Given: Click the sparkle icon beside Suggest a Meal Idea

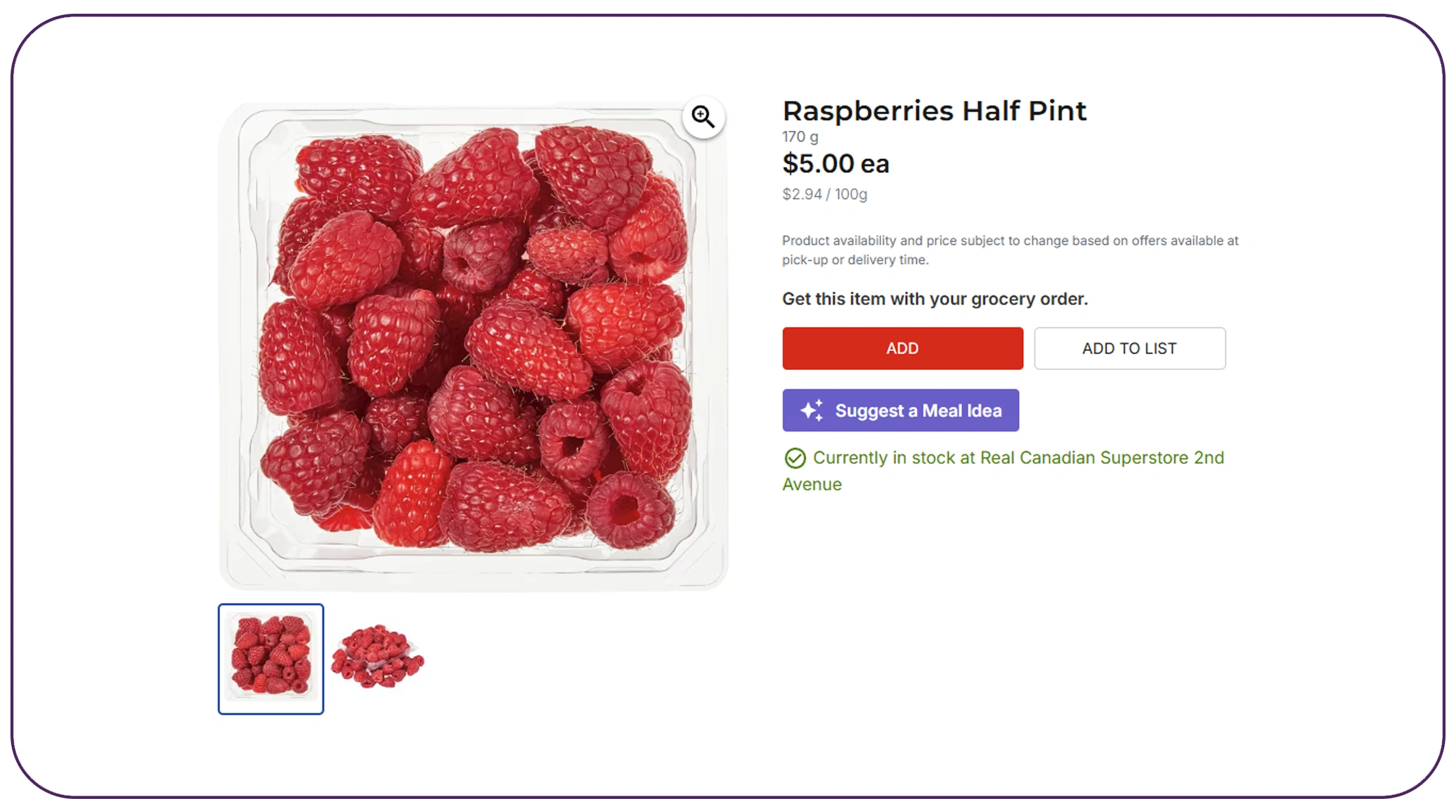Looking at the screenshot, I should pos(812,411).
